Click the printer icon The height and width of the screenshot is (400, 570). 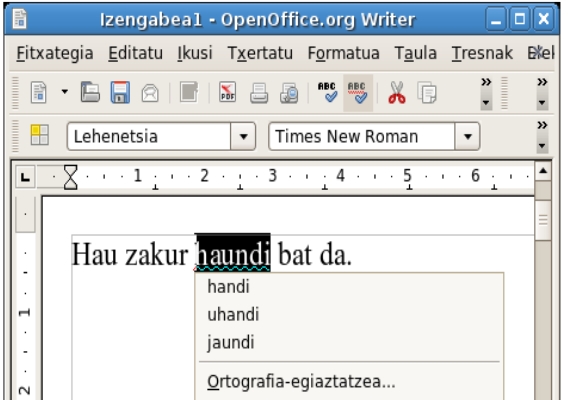(x=259, y=93)
